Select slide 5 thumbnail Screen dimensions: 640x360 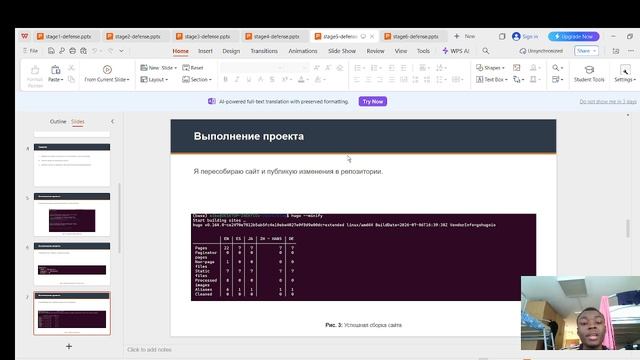72,214
